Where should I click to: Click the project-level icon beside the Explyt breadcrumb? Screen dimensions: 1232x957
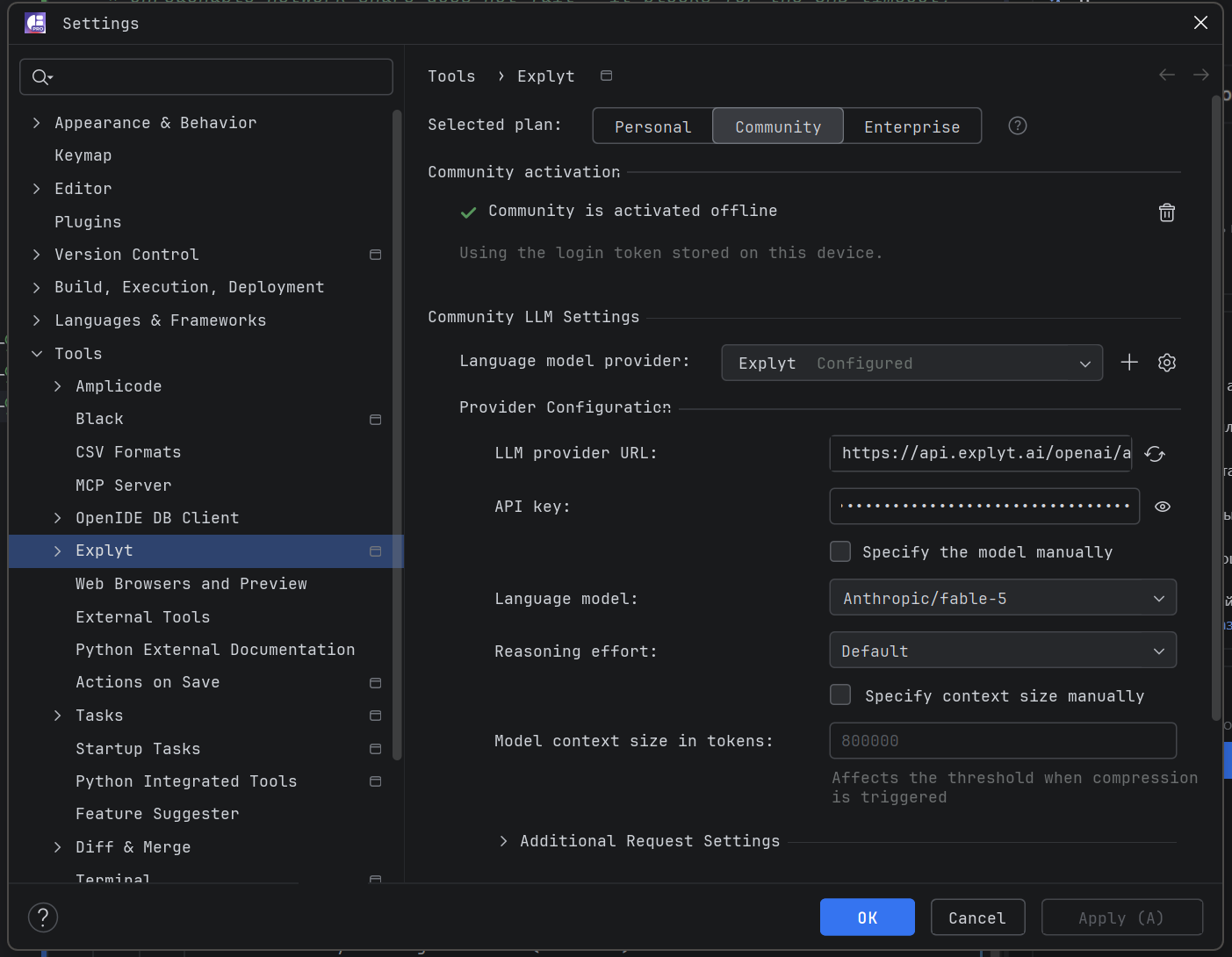[x=606, y=76]
